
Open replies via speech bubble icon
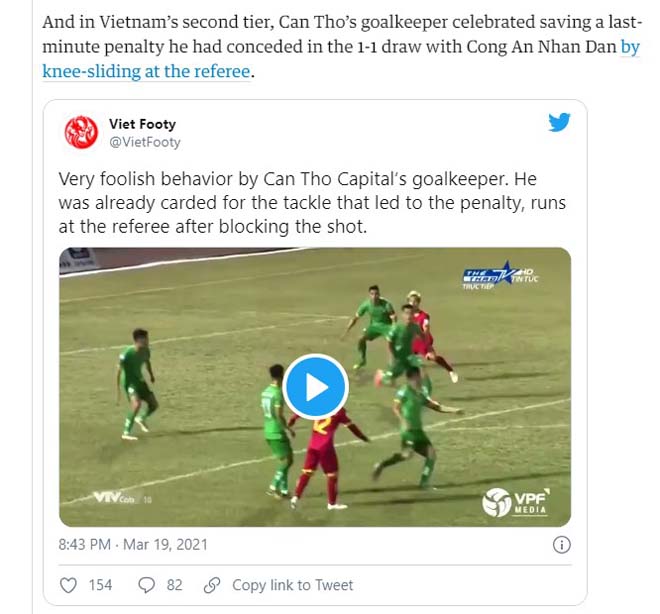[146, 585]
